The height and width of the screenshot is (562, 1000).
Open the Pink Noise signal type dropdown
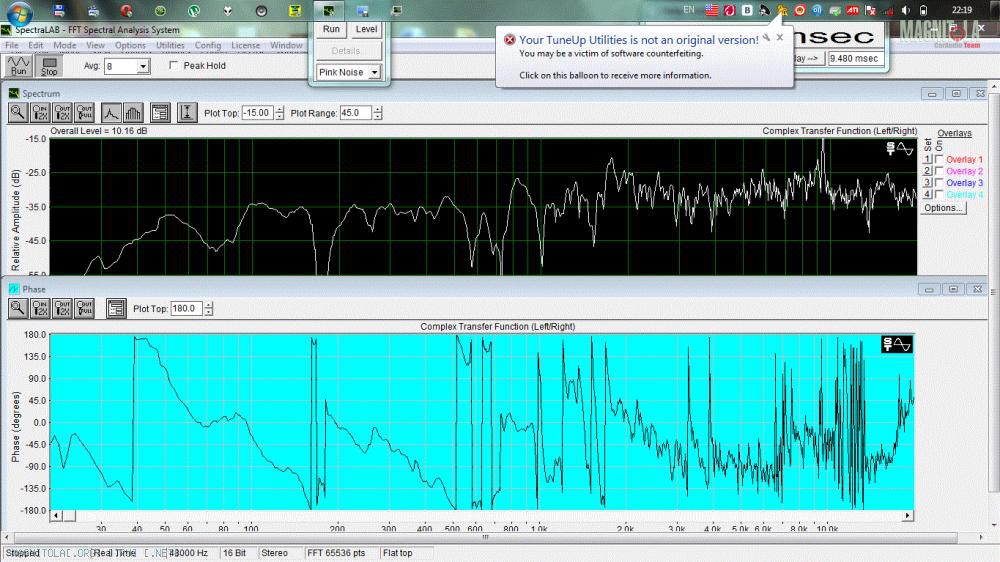click(x=374, y=72)
